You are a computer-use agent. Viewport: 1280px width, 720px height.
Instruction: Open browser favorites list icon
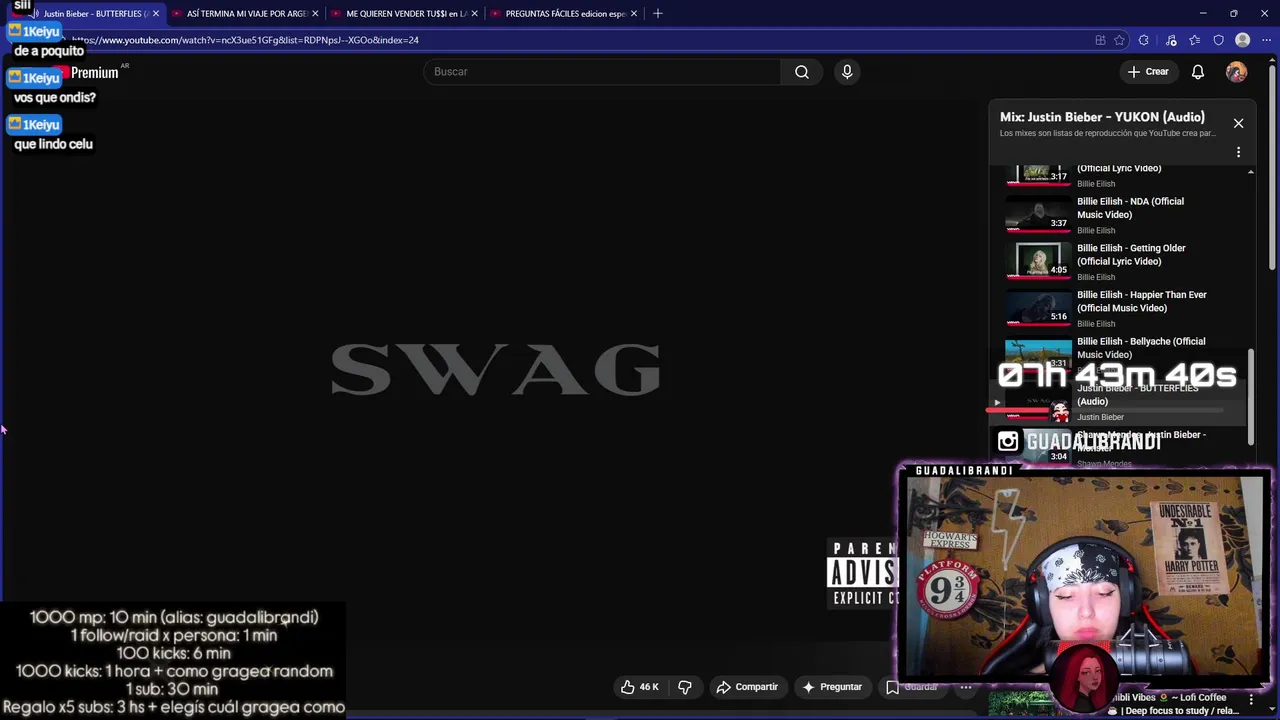(1195, 40)
